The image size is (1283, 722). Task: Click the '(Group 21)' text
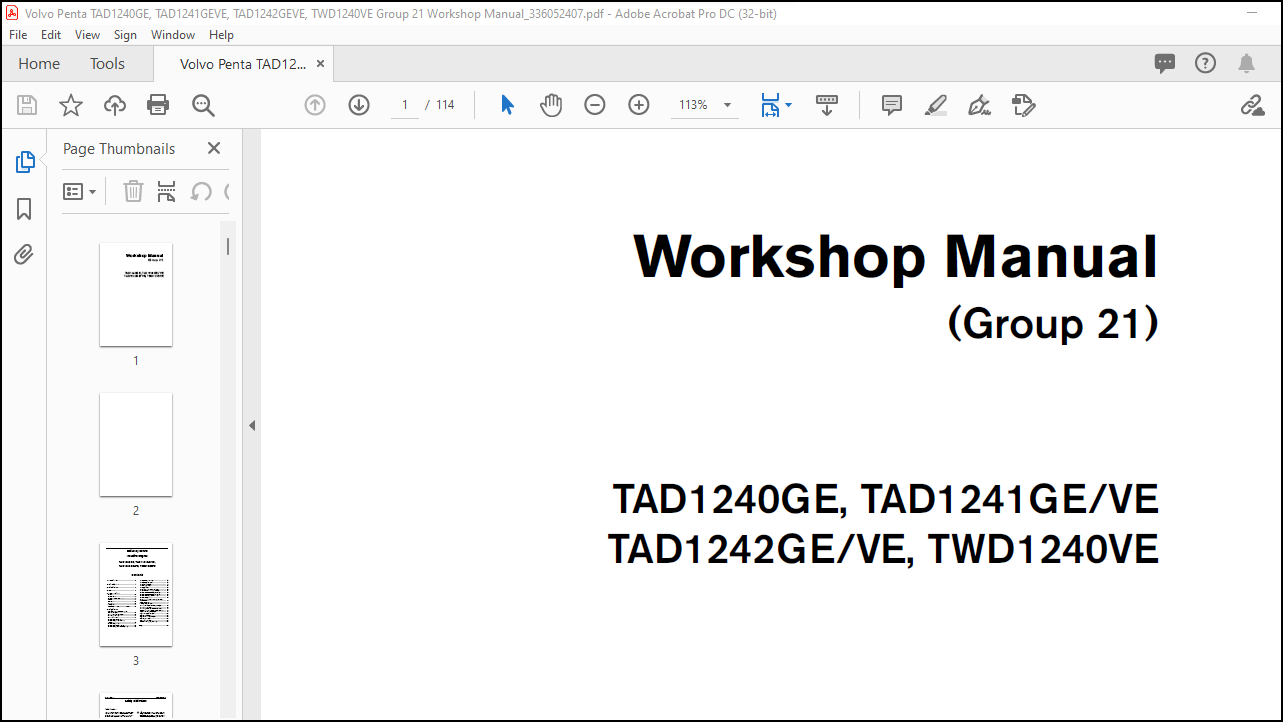(x=1053, y=323)
